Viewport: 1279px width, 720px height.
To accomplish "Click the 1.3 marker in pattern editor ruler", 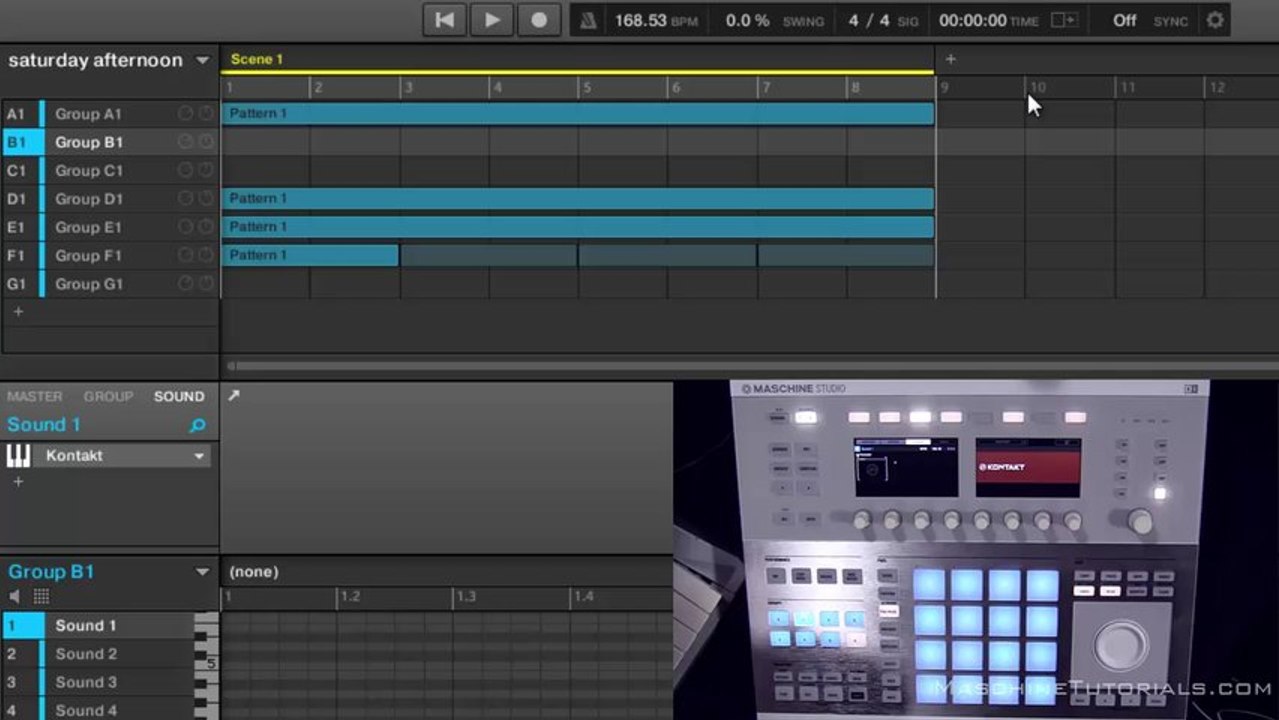I will [x=466, y=596].
